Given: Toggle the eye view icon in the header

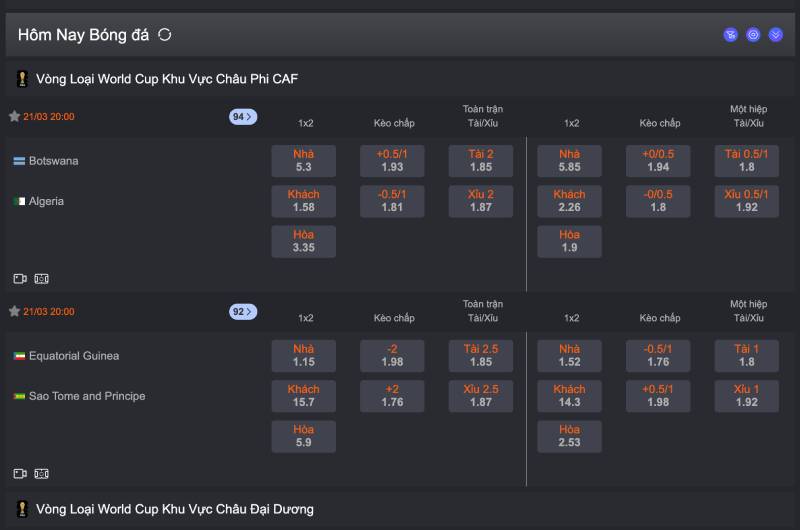Looking at the screenshot, I should pos(753,35).
